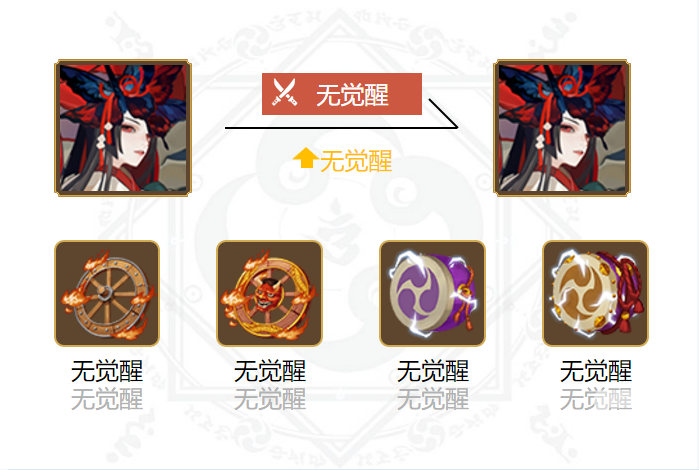This screenshot has height=470, width=699.
Task: Click the yellow upward arrow icon
Action: [305, 158]
